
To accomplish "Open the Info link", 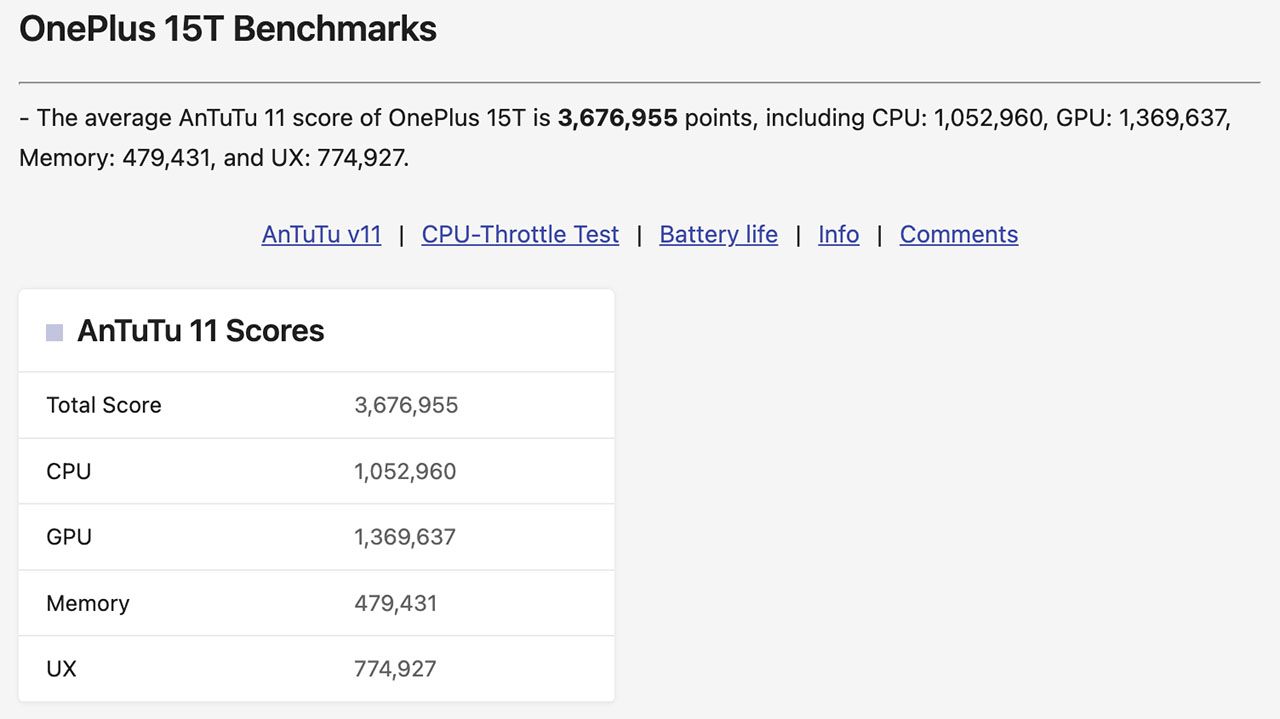I will coord(838,234).
